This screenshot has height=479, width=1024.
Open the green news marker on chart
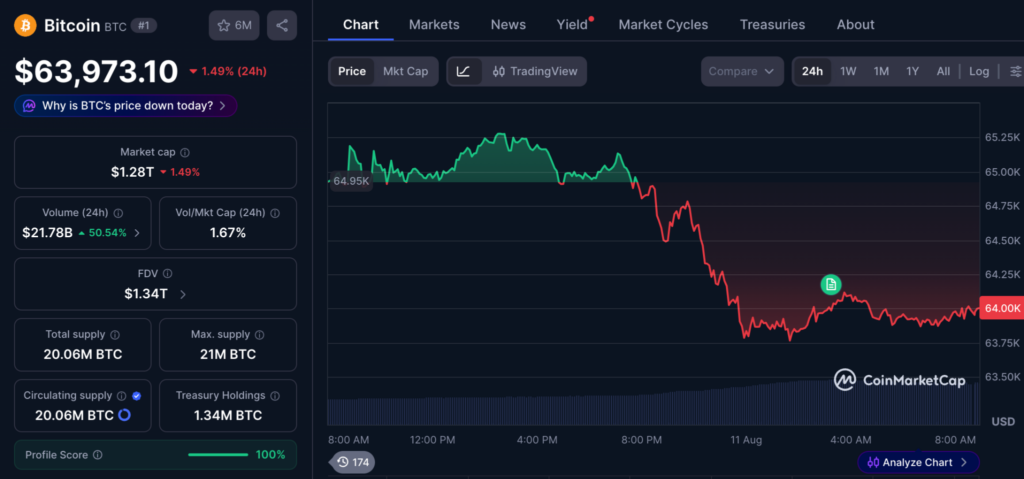pyautogui.click(x=831, y=284)
